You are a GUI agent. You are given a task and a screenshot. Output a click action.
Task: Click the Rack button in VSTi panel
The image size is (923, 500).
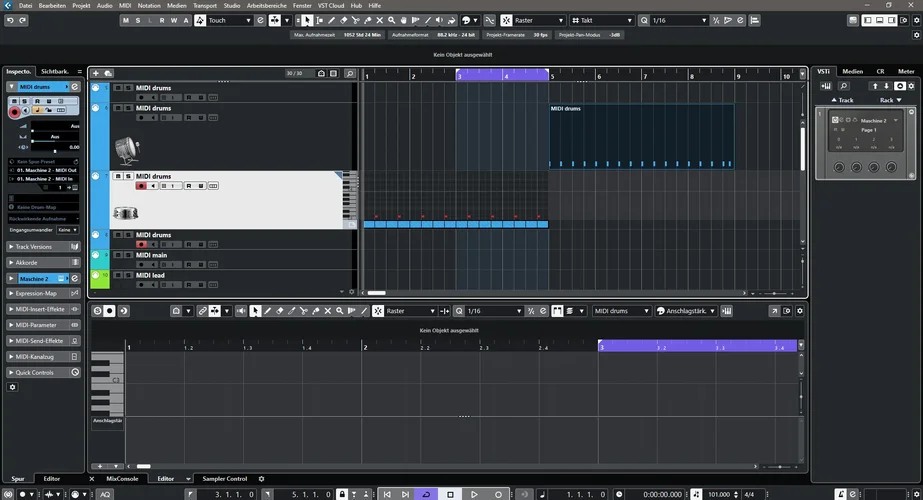(888, 100)
